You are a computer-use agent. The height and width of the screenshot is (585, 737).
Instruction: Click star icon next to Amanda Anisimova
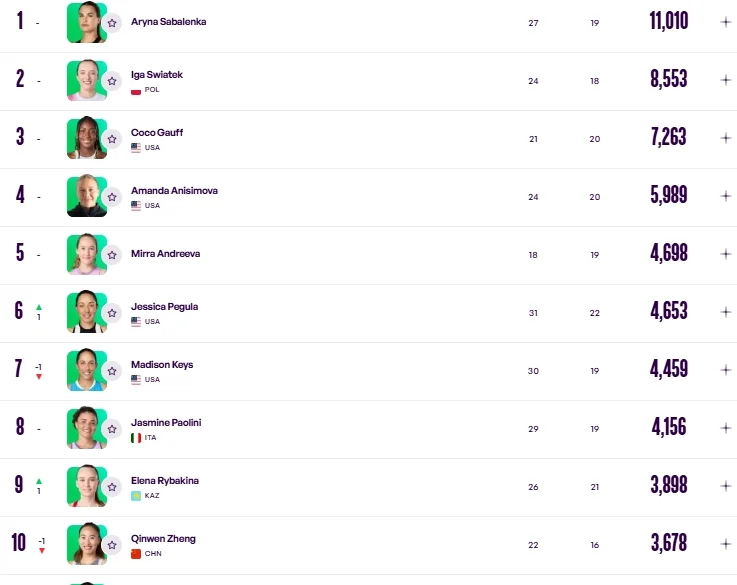click(112, 197)
